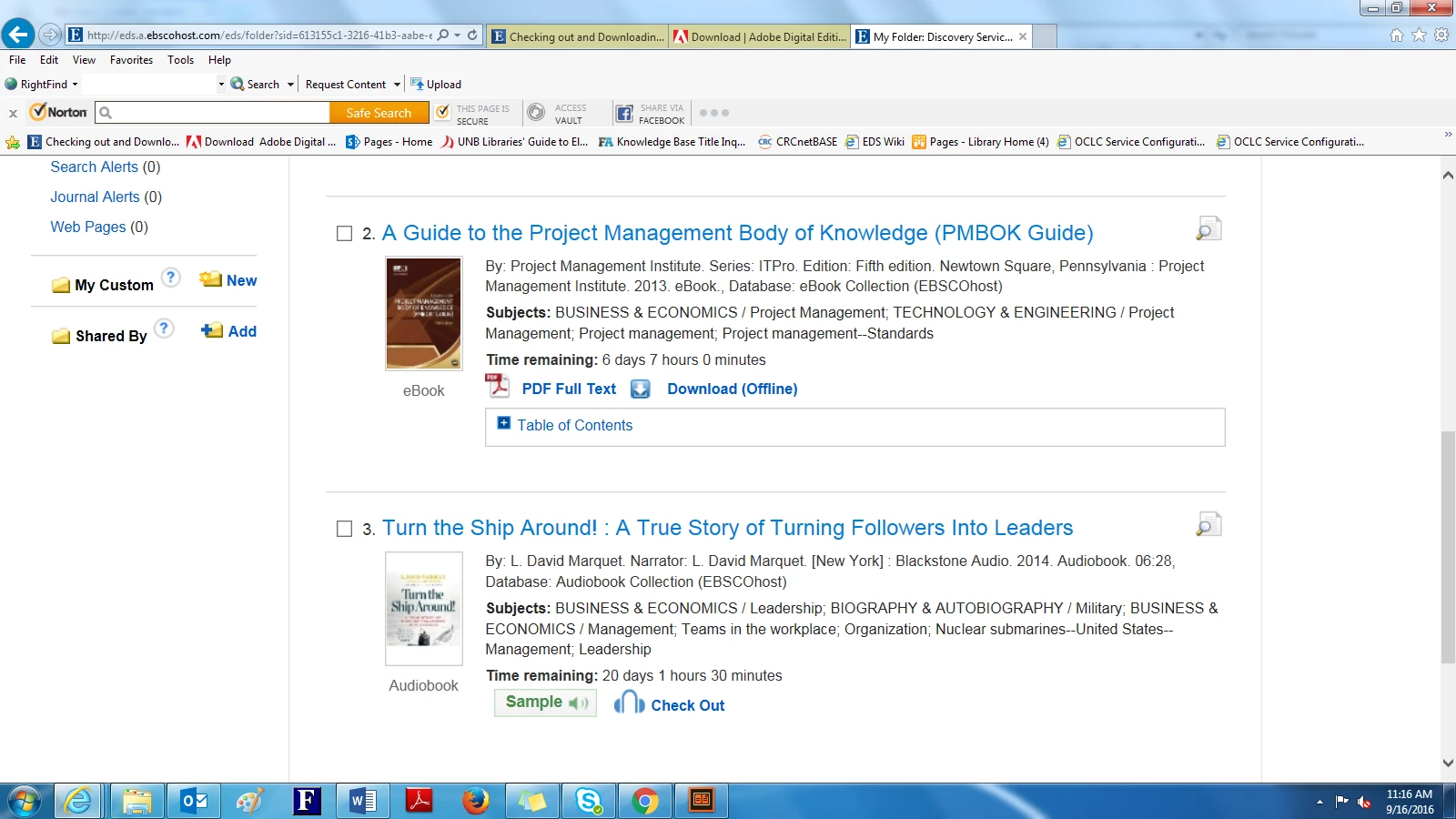Open Windows Start button

(x=24, y=802)
